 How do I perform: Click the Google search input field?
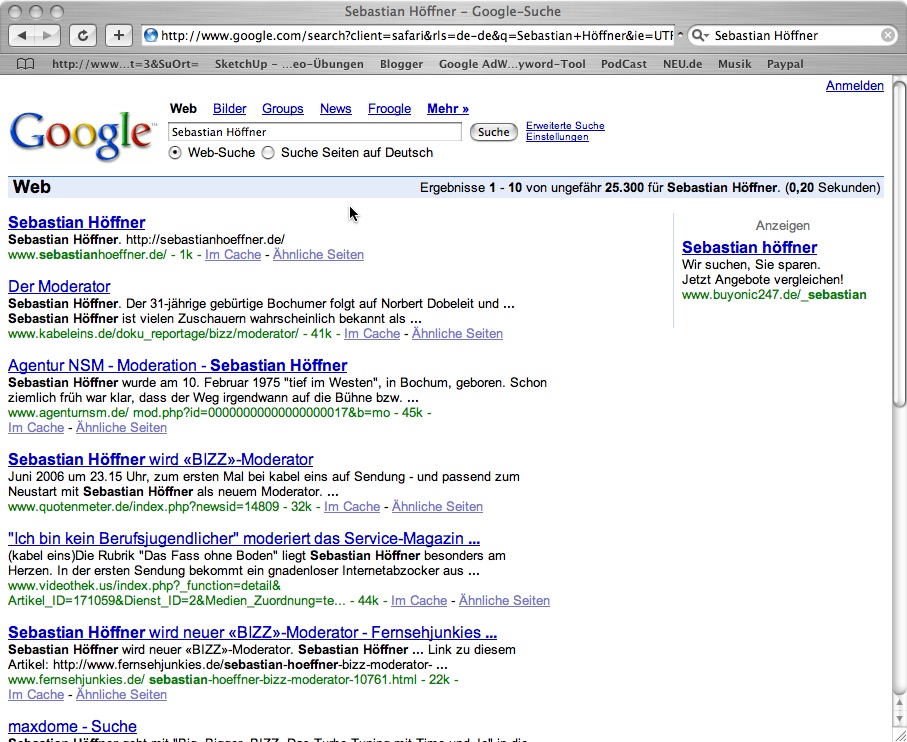point(315,132)
